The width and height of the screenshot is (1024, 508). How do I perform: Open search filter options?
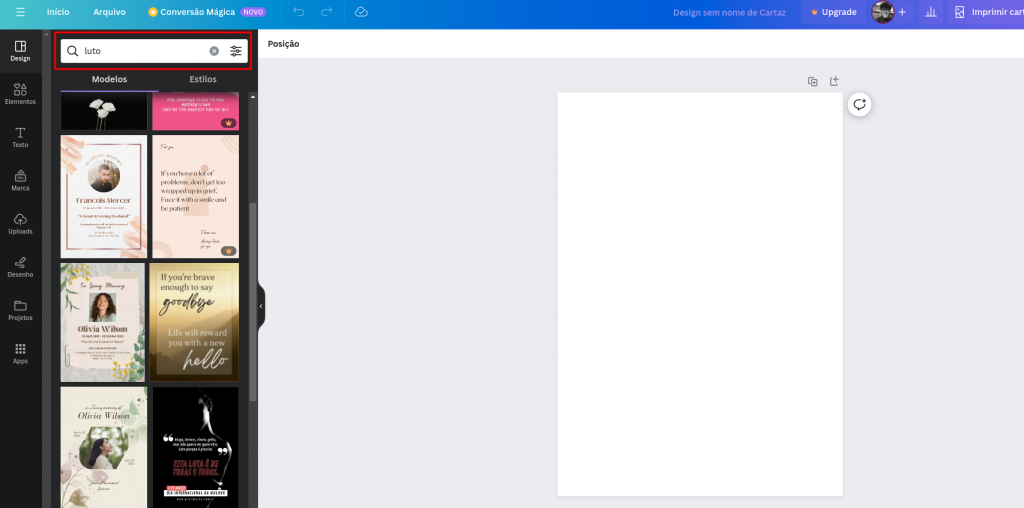point(236,51)
